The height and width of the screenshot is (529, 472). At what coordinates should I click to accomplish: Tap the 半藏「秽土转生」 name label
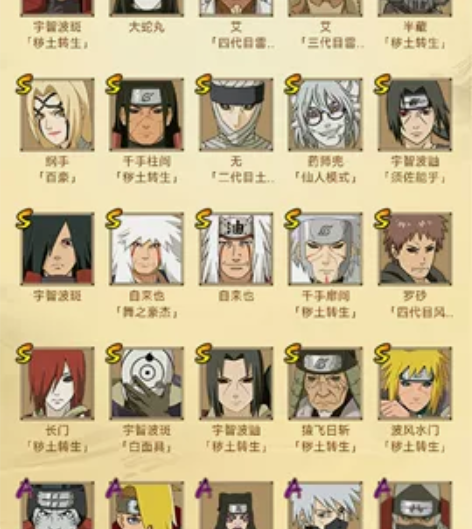(x=415, y=35)
